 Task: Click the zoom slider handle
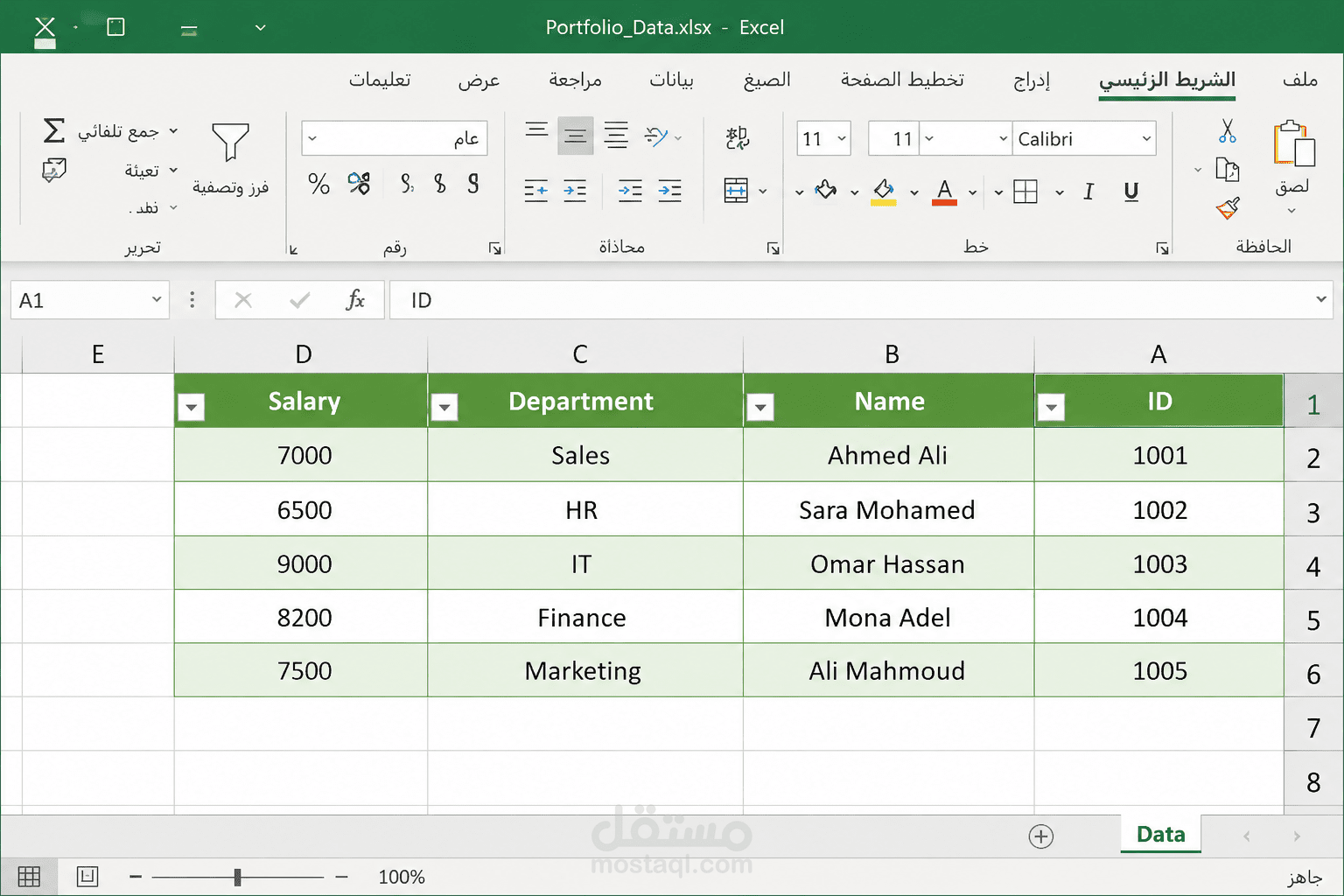237,877
